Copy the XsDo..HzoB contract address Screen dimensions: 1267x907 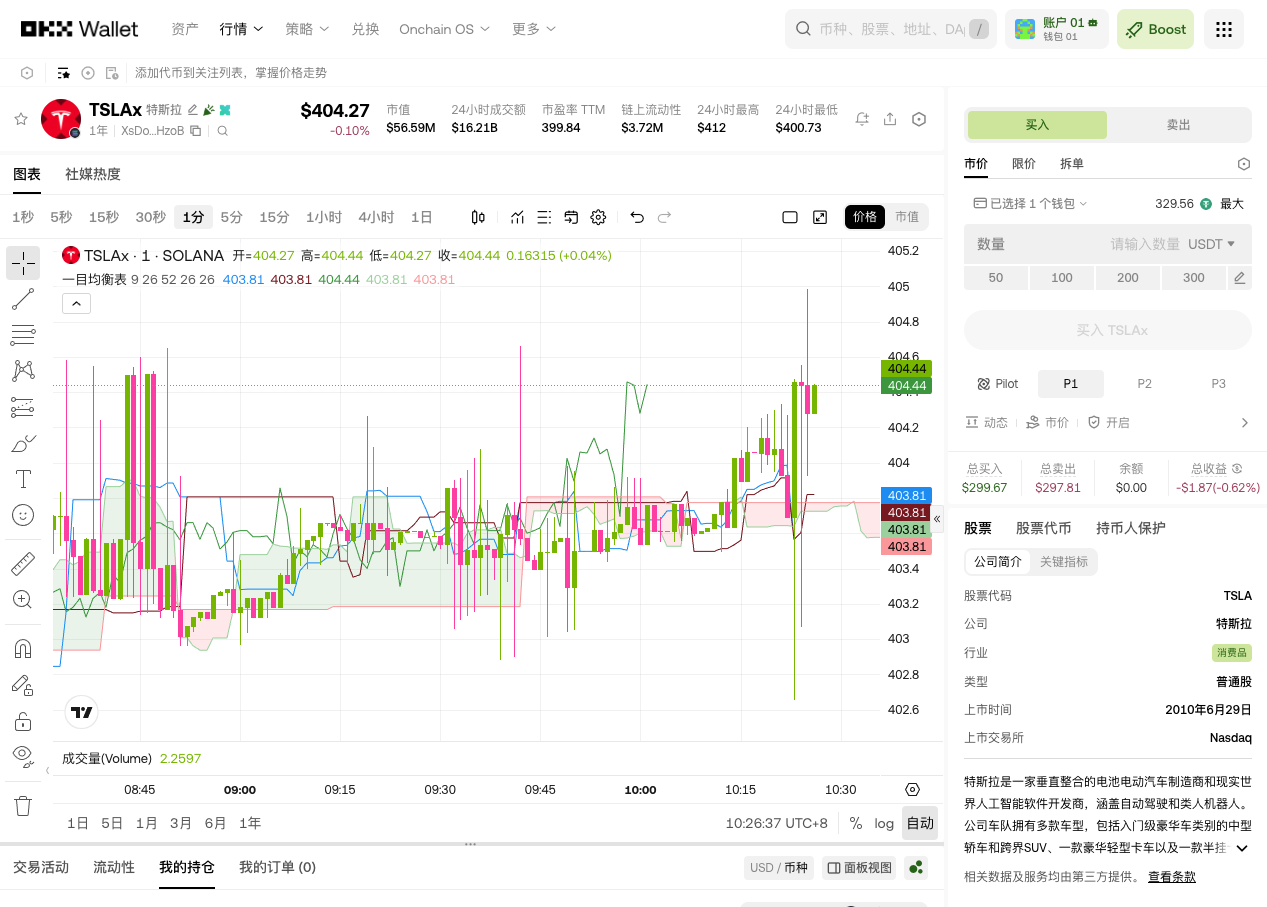point(196,131)
